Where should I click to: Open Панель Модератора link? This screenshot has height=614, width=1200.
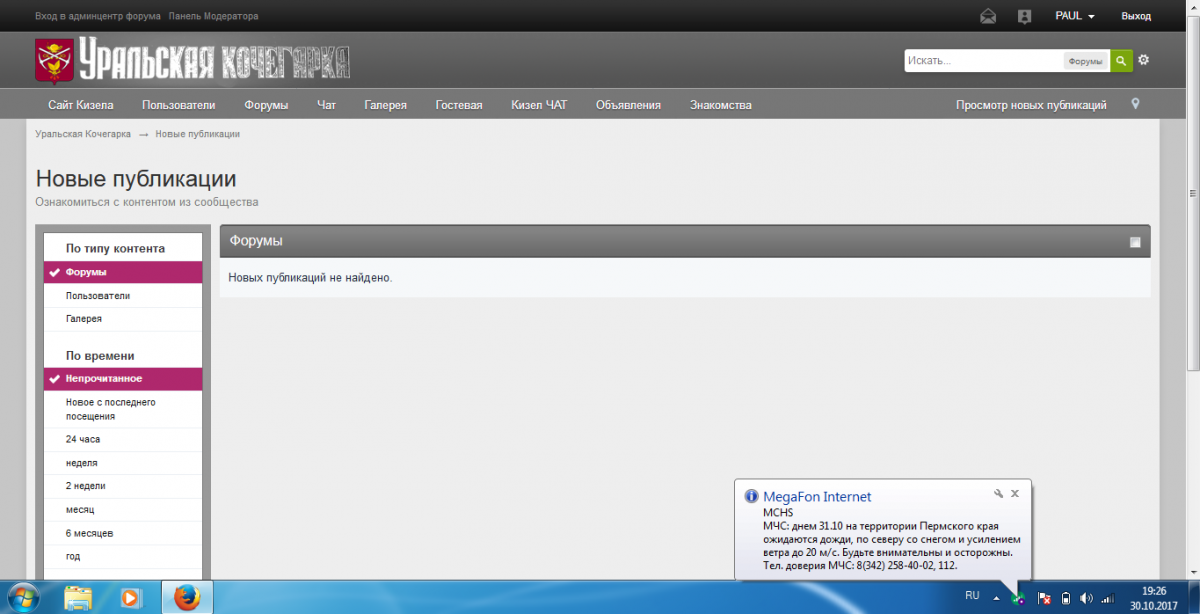pyautogui.click(x=213, y=16)
